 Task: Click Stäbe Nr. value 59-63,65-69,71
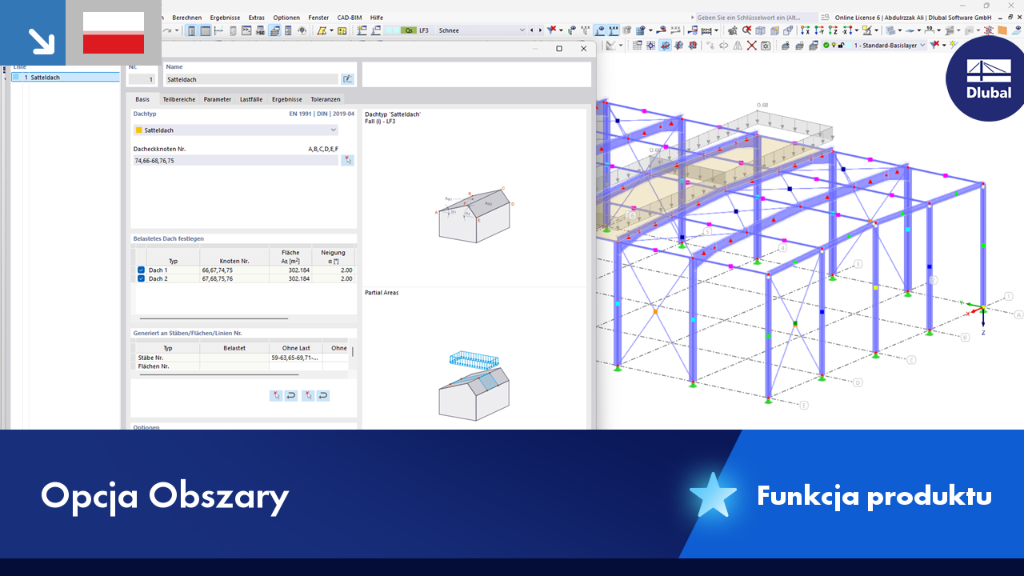pos(295,357)
